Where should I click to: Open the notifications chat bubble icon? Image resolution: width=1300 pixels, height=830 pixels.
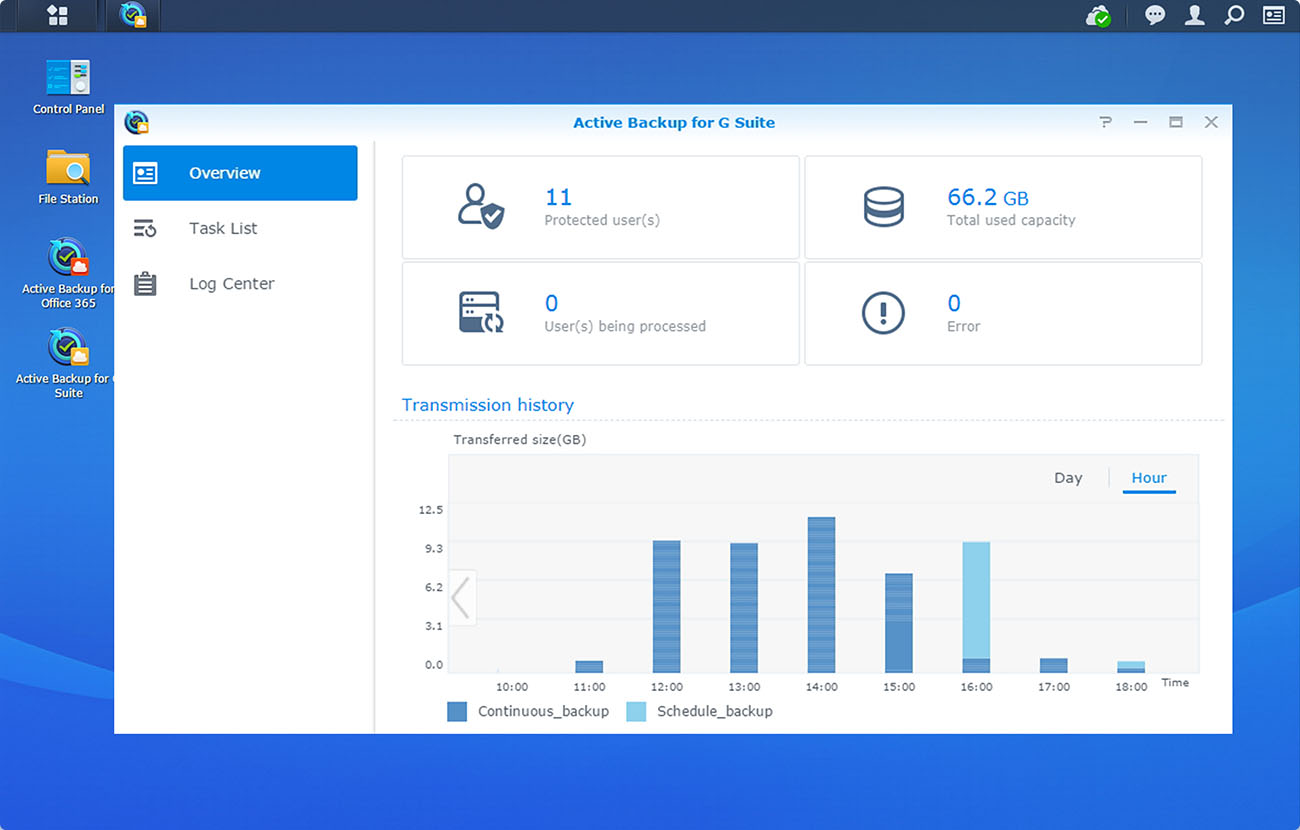click(x=1155, y=16)
